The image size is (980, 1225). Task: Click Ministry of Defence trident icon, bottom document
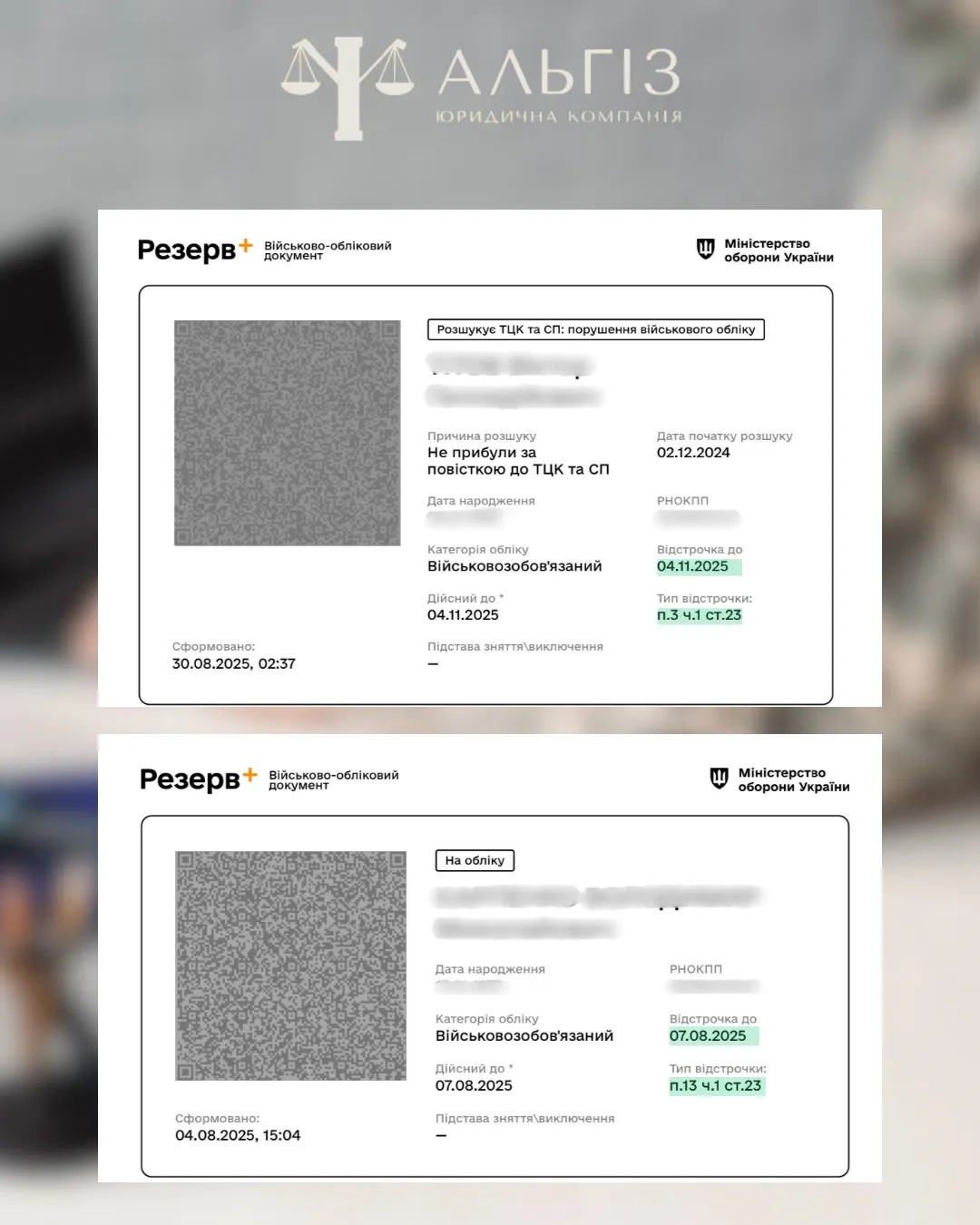[719, 779]
